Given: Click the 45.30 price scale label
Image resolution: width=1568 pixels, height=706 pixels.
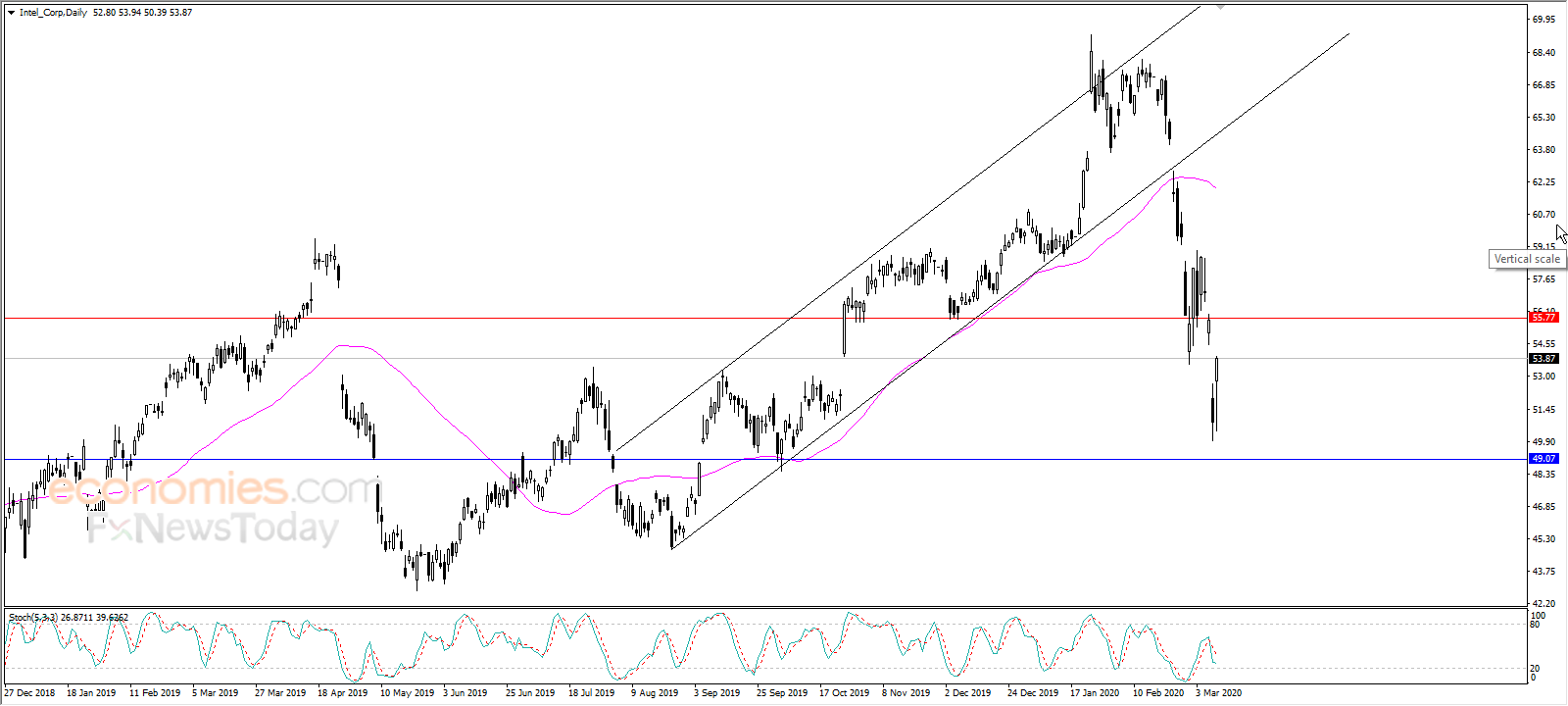Looking at the screenshot, I should pos(1543,539).
